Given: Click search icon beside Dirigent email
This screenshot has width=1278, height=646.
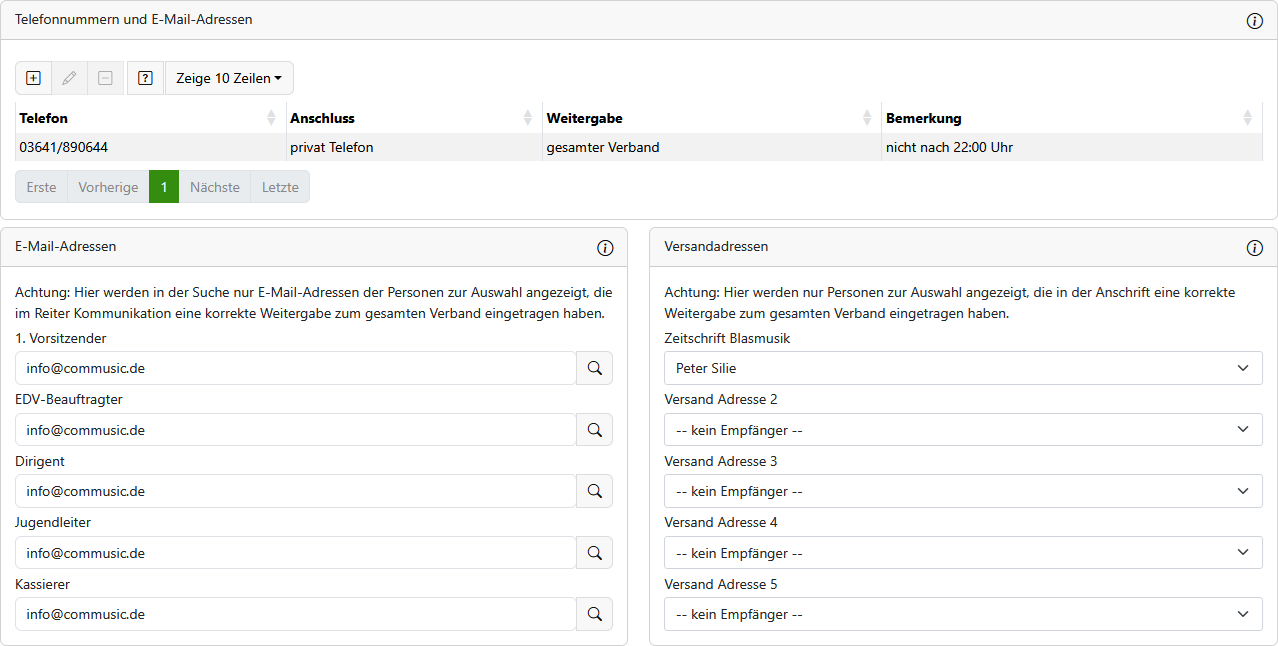Looking at the screenshot, I should 594,491.
